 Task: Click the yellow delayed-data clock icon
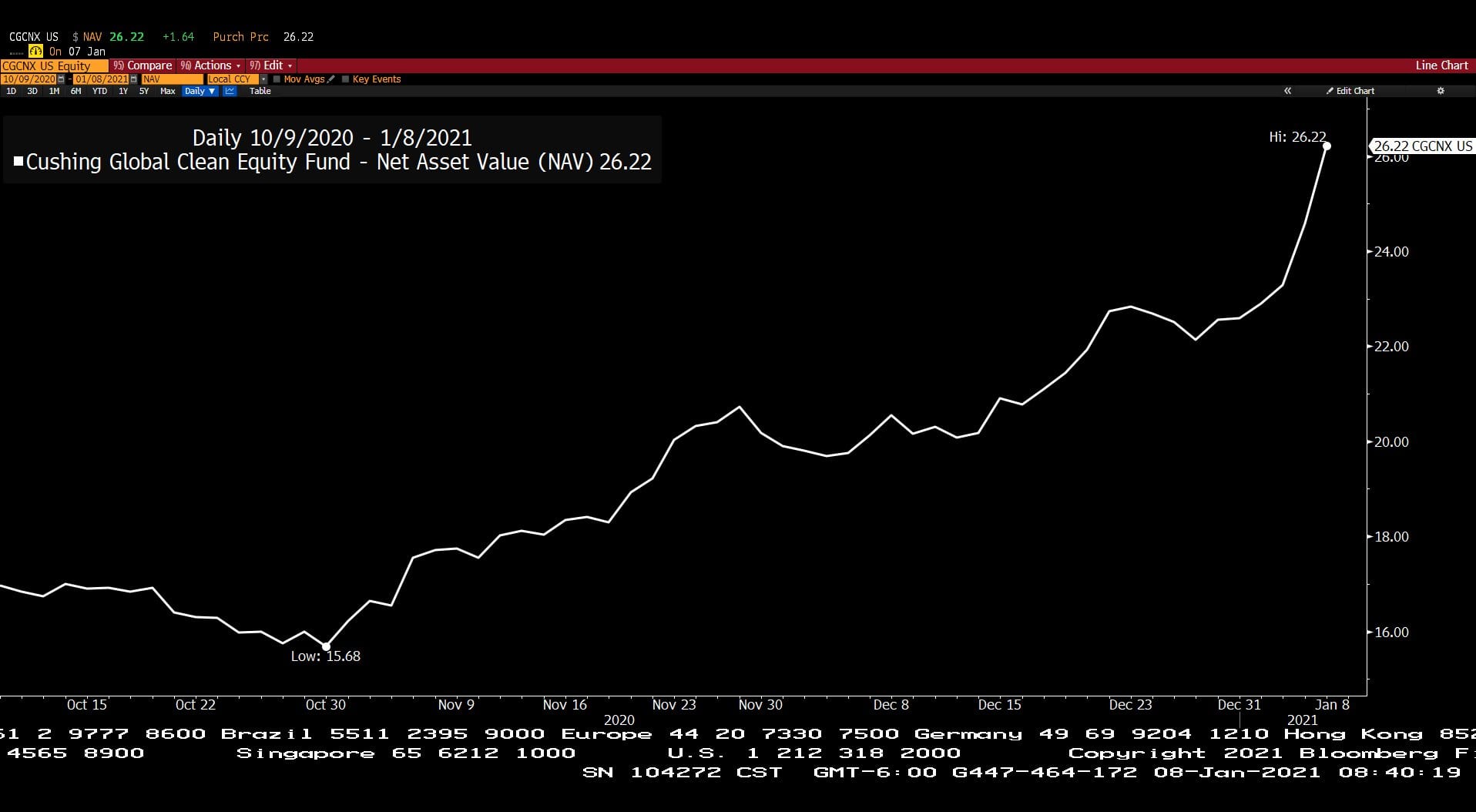coord(35,52)
